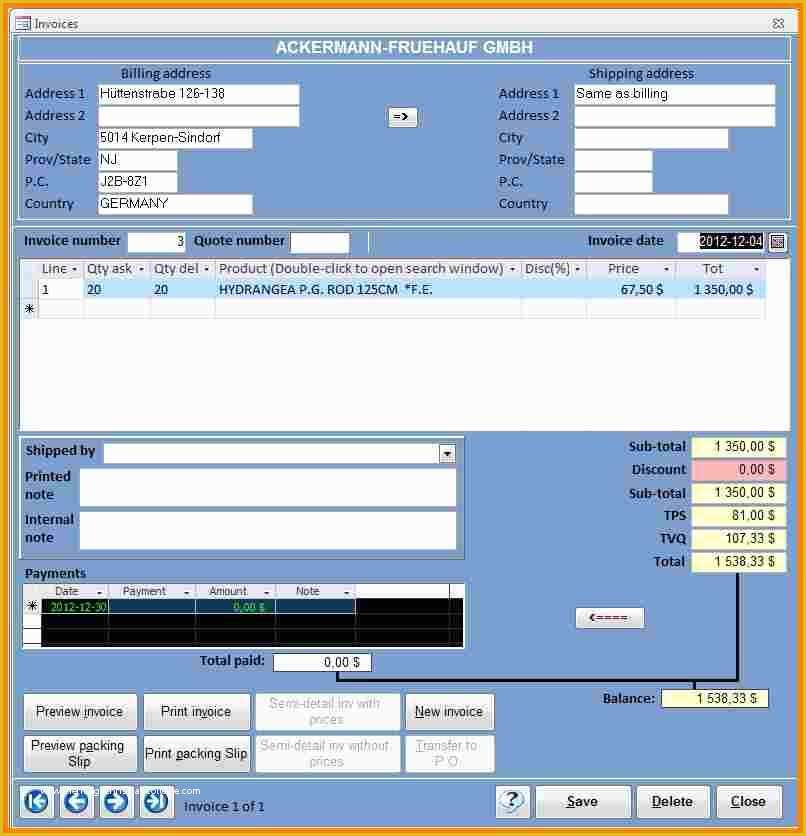Open the Line column filter arrow
The image size is (806, 836).
pyautogui.click(x=75, y=269)
